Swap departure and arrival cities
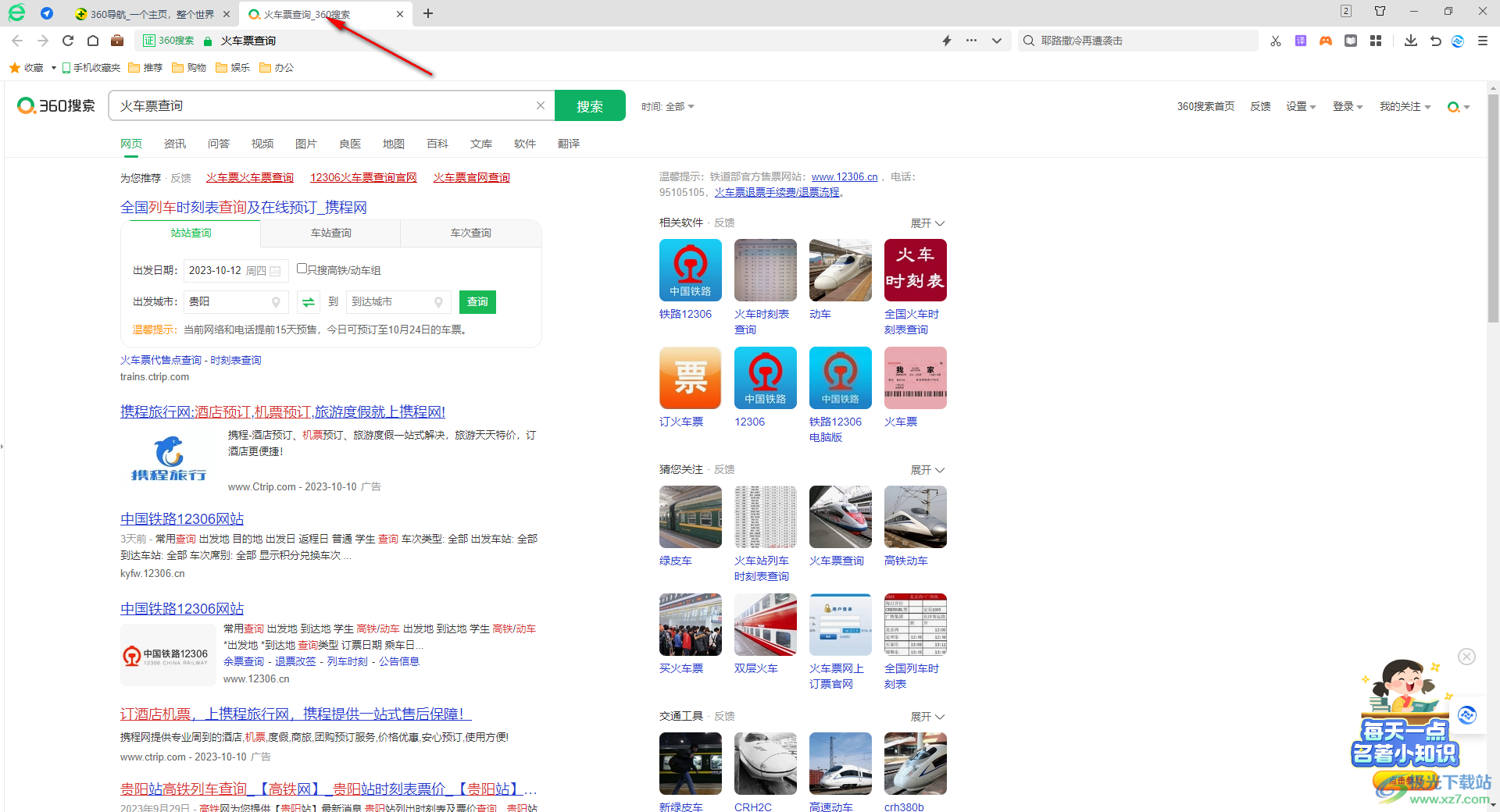The height and width of the screenshot is (812, 1500). tap(309, 302)
